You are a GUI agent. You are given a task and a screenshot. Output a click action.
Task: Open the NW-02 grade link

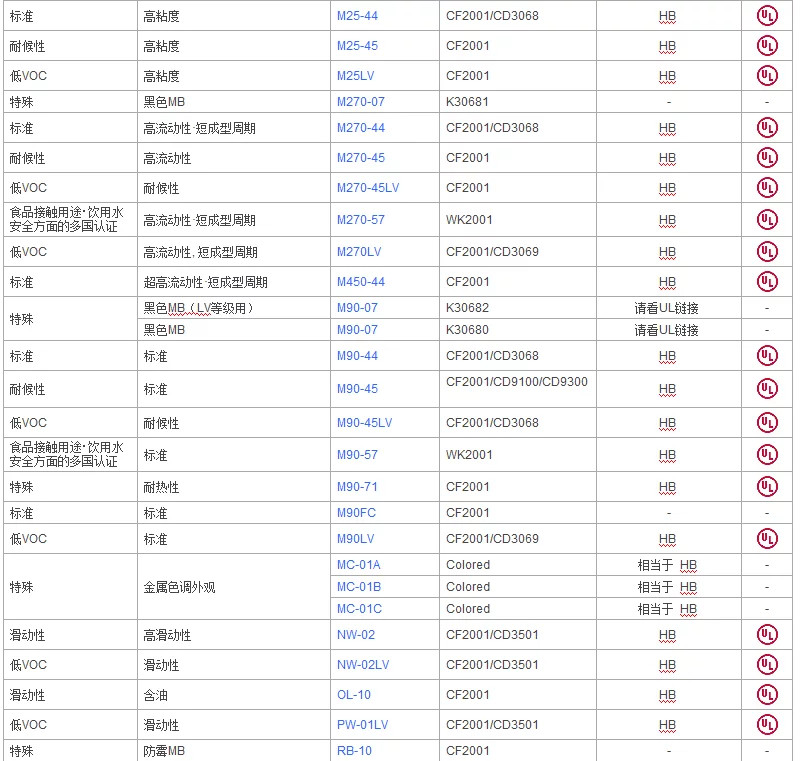click(356, 635)
